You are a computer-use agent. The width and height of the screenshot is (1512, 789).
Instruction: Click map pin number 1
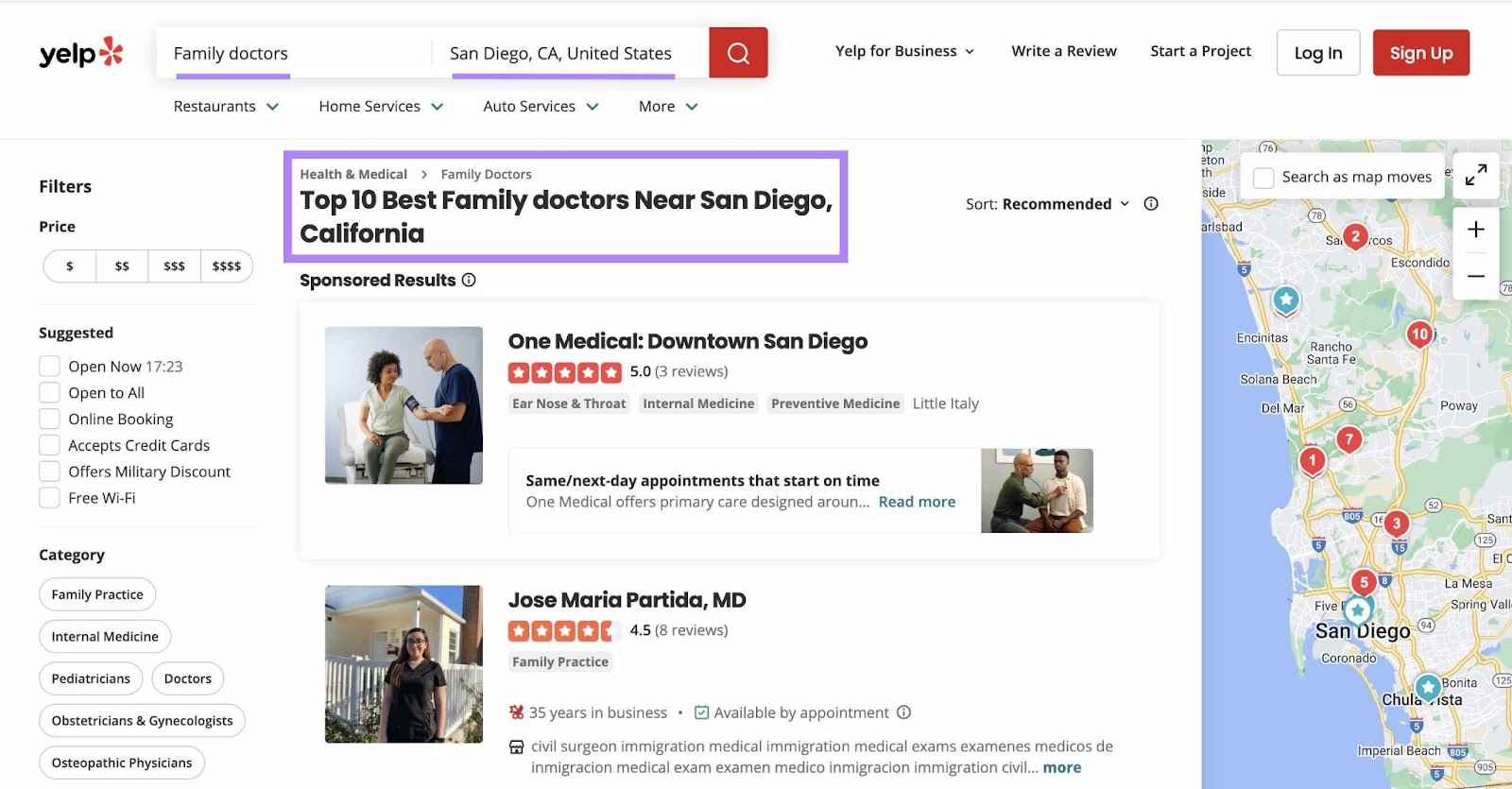(x=1312, y=461)
